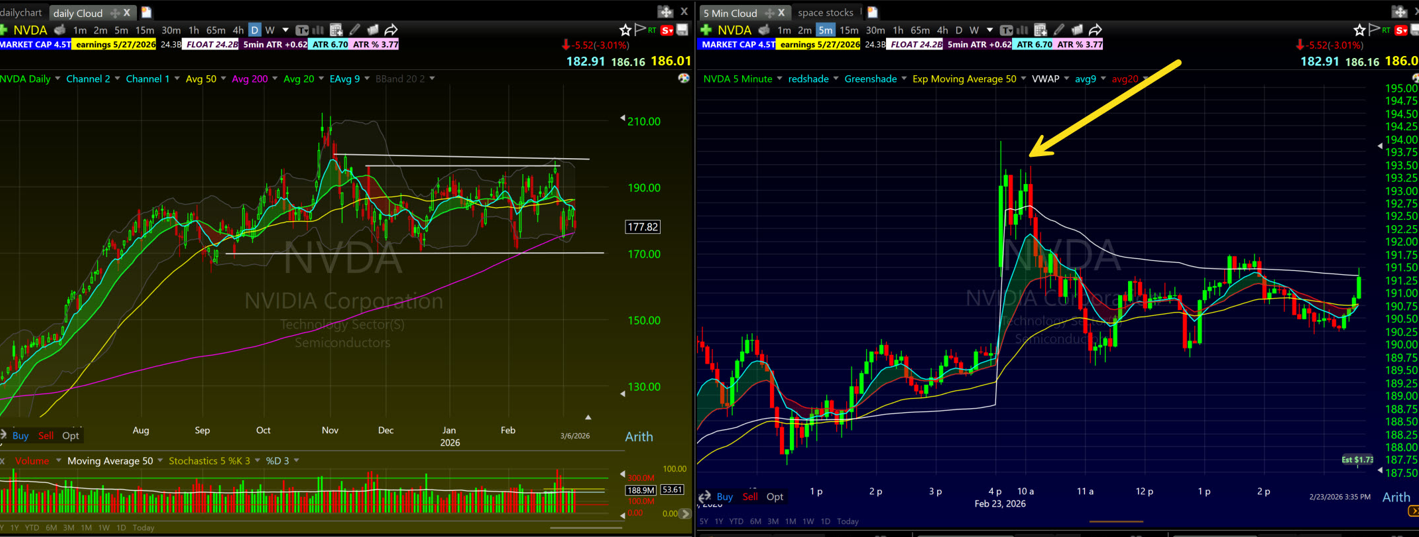Toggle Arith scale in daily chart
Image resolution: width=1419 pixels, height=537 pixels.
tap(639, 436)
